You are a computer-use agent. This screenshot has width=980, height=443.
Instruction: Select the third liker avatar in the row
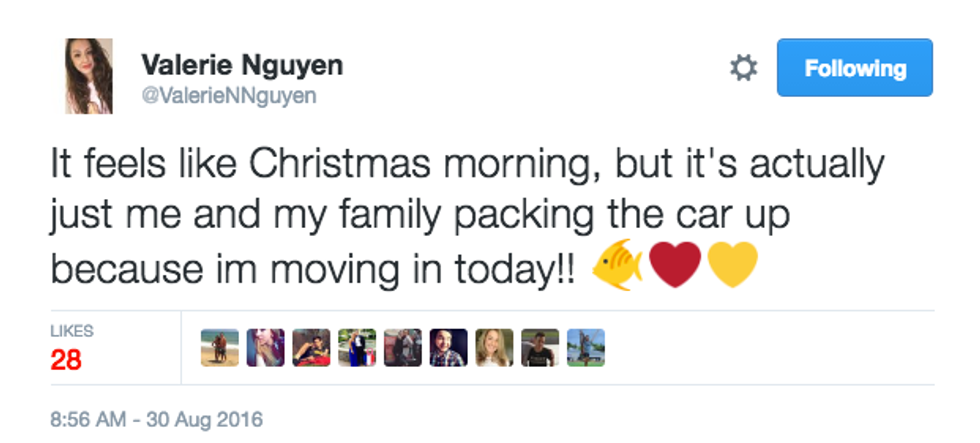click(311, 348)
